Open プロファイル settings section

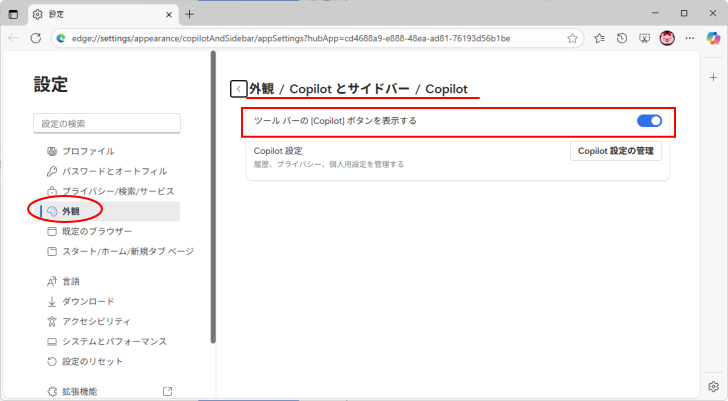coord(107,151)
